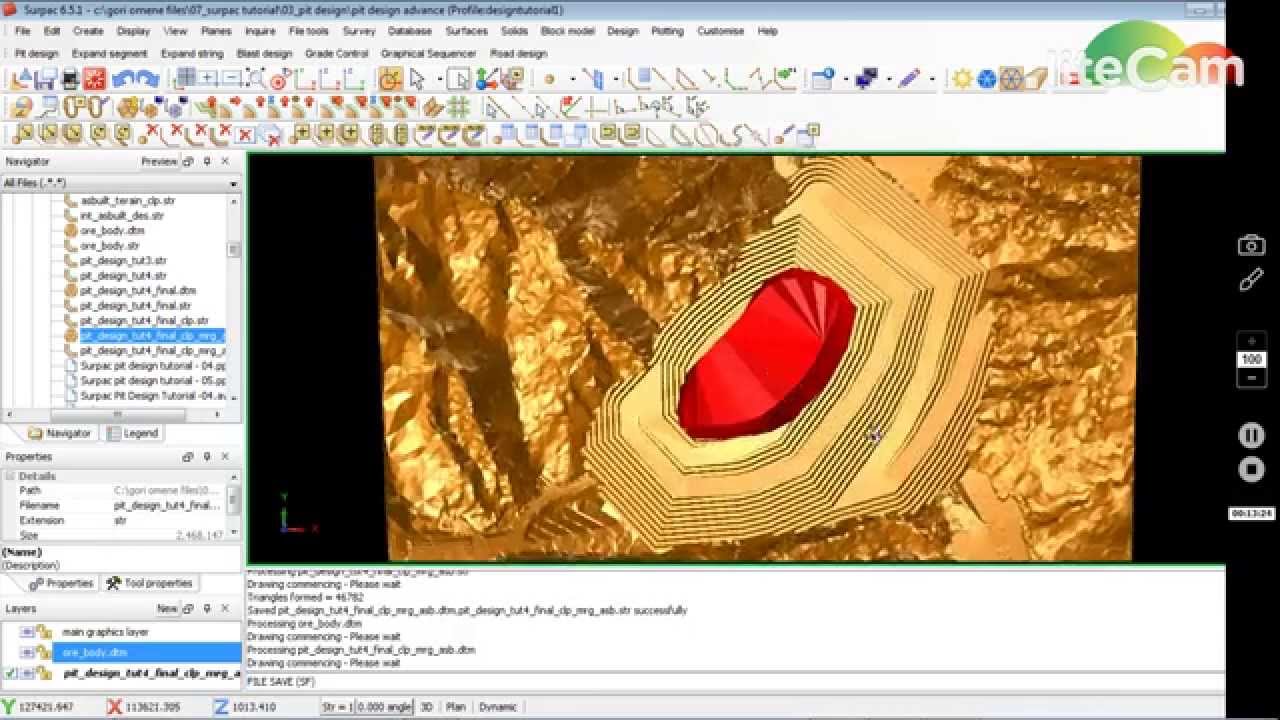
Task: Click the LiteCam pen draw icon
Action: (x=1251, y=281)
